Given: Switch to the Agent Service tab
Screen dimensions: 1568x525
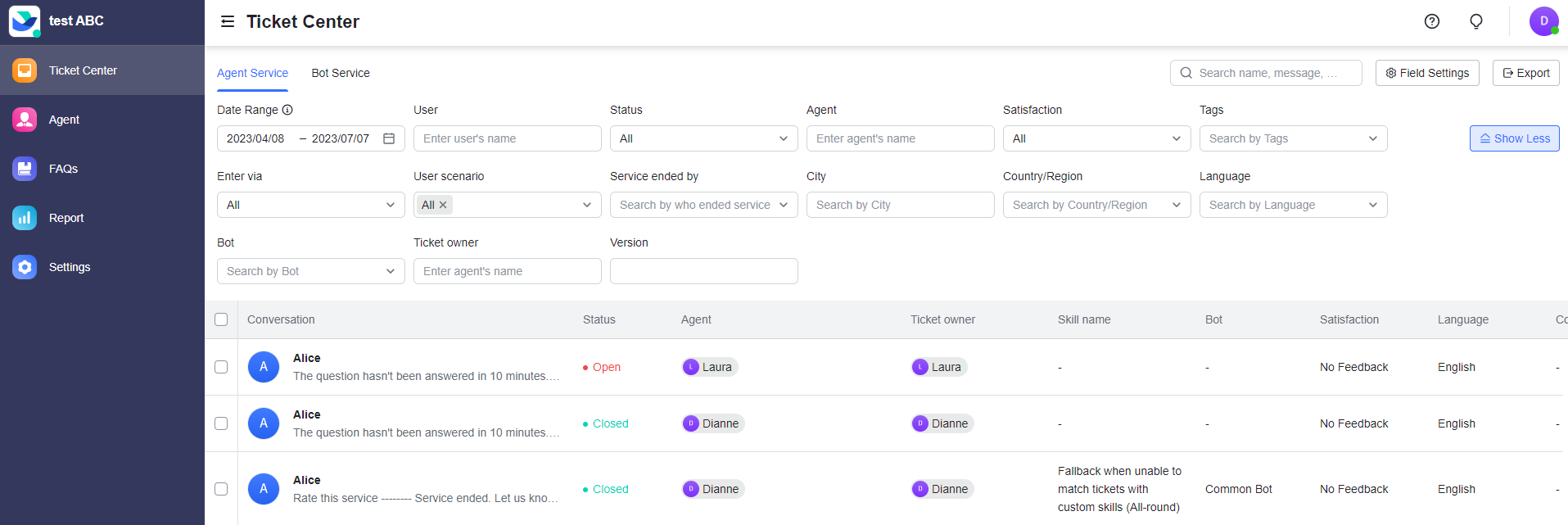Looking at the screenshot, I should pos(252,73).
